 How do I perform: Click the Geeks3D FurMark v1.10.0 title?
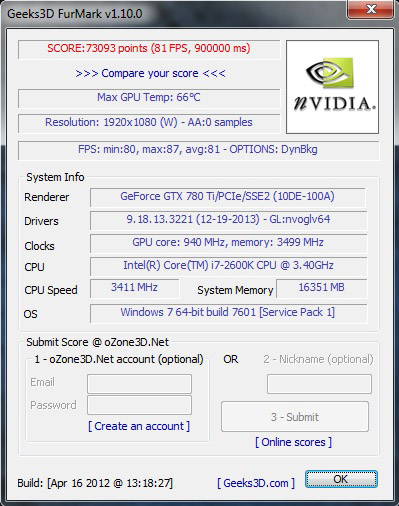(x=75, y=14)
